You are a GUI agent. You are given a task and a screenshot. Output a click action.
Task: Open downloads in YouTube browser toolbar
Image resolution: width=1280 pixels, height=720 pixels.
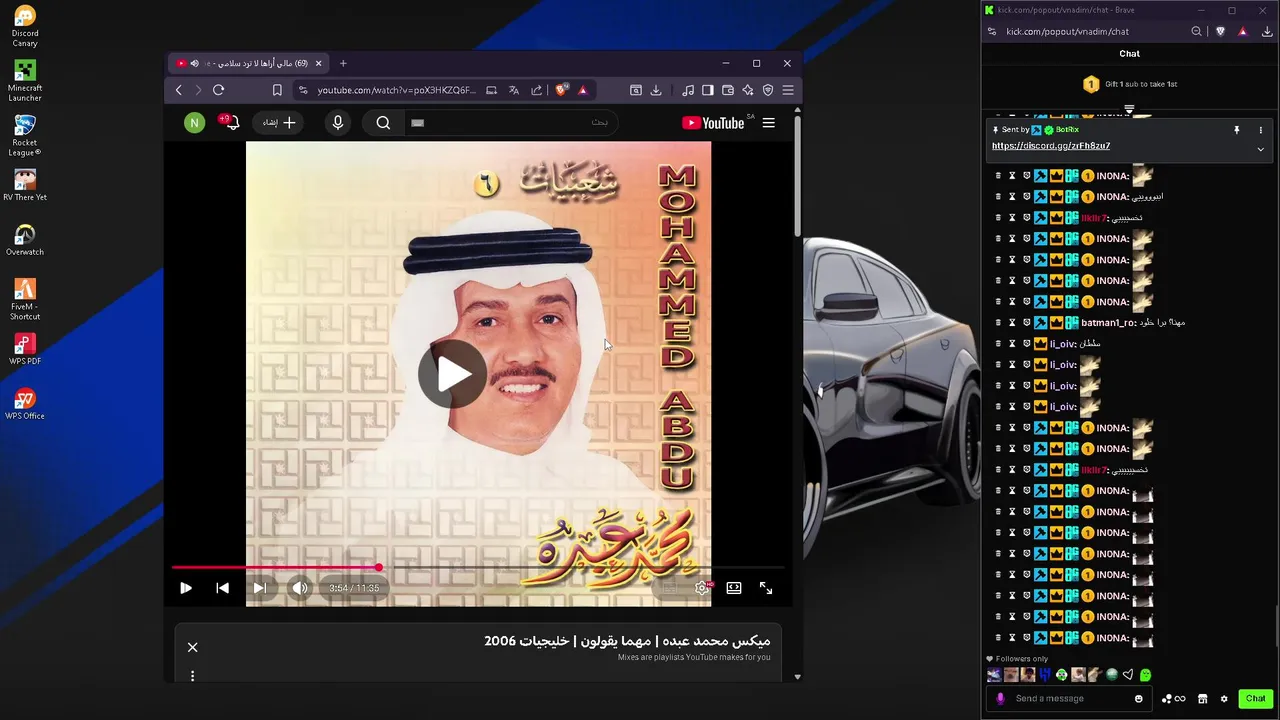click(x=656, y=90)
